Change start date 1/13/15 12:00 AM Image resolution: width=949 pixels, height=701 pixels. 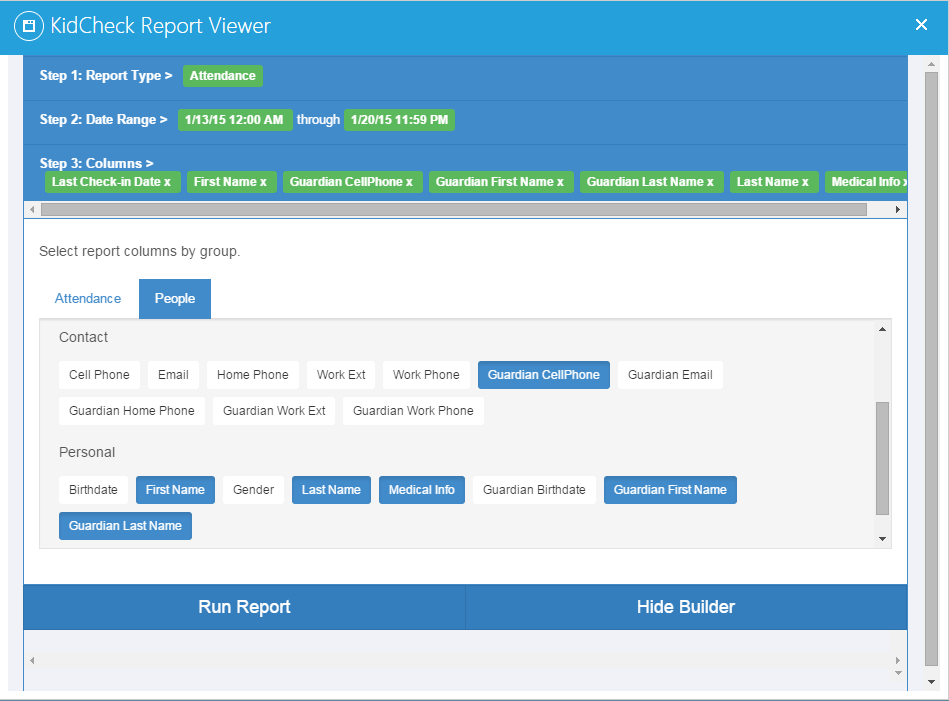pos(235,120)
